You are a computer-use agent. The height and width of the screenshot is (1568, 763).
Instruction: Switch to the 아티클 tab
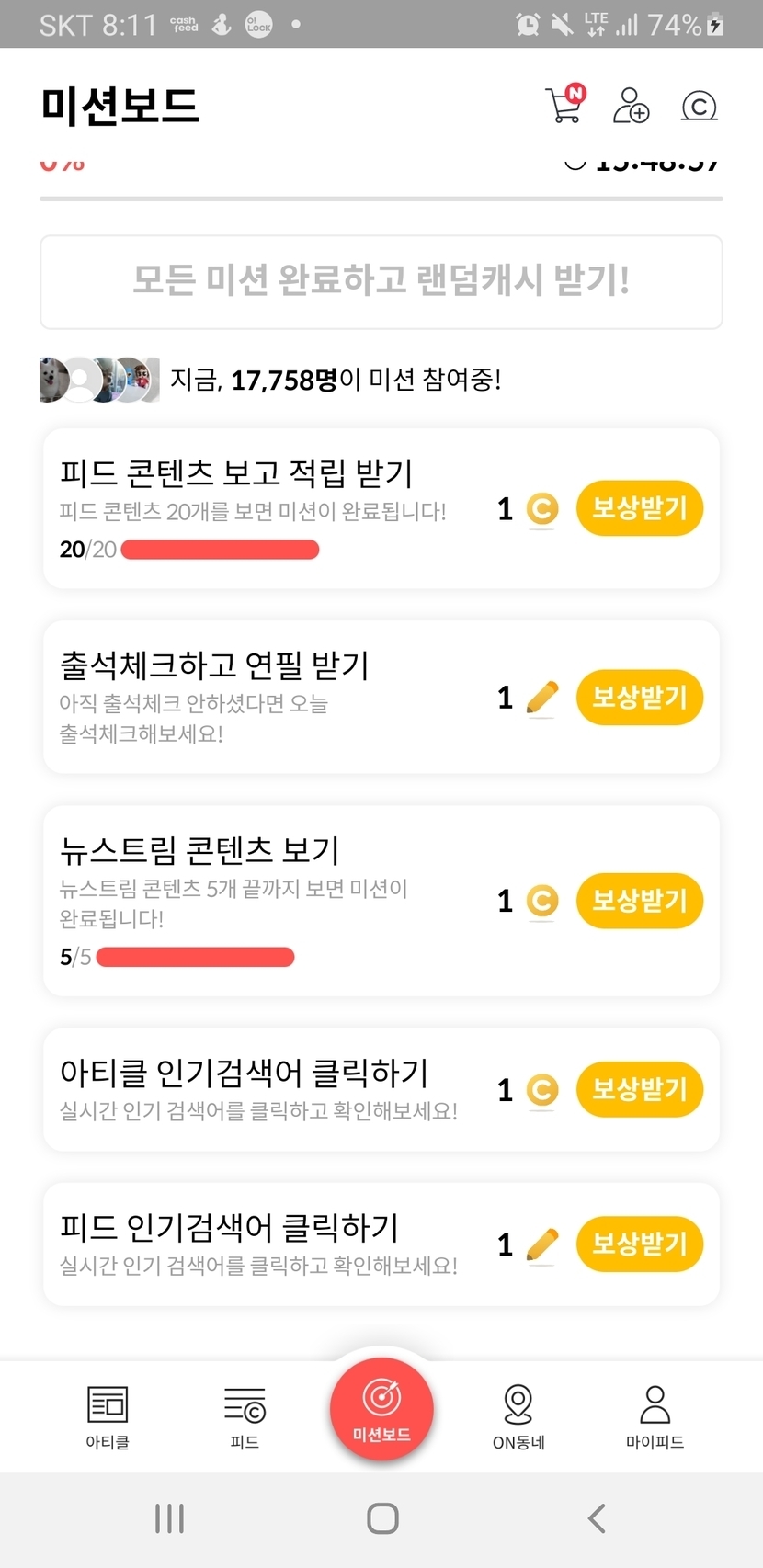[108, 1416]
